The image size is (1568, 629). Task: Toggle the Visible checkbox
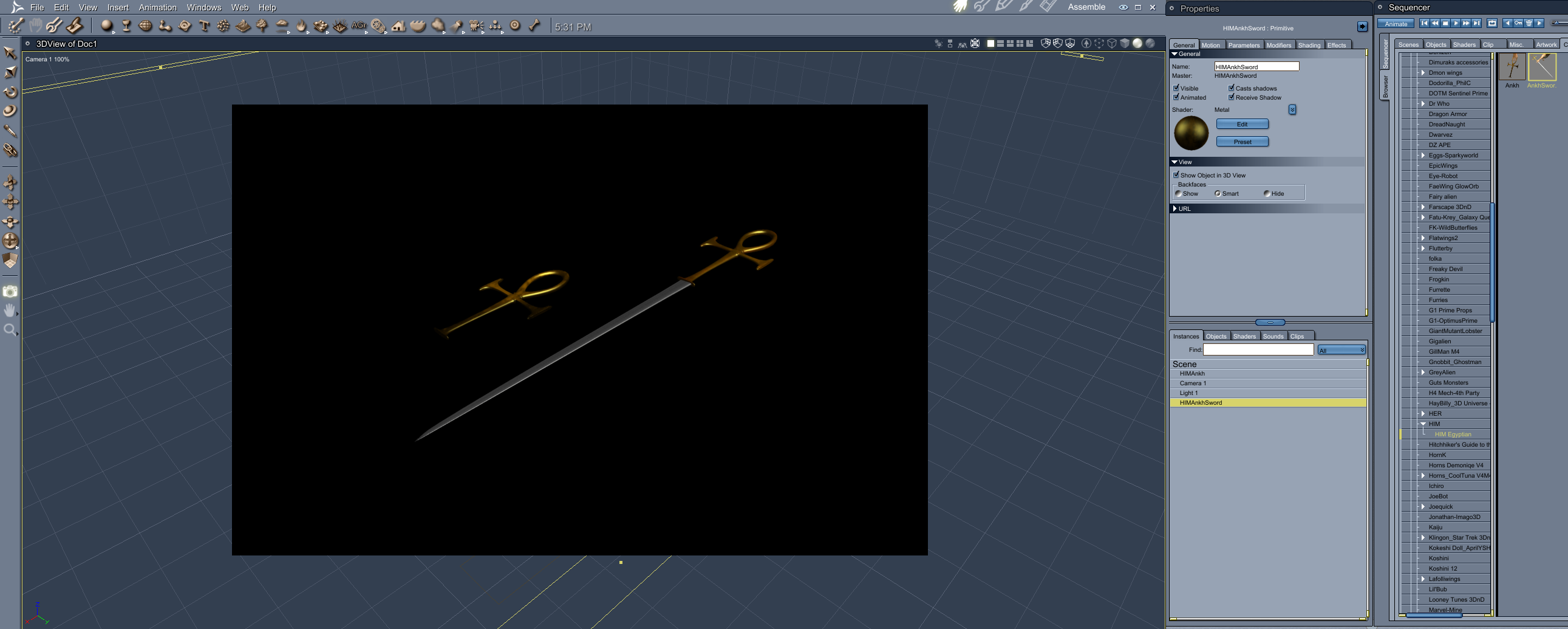click(1176, 88)
